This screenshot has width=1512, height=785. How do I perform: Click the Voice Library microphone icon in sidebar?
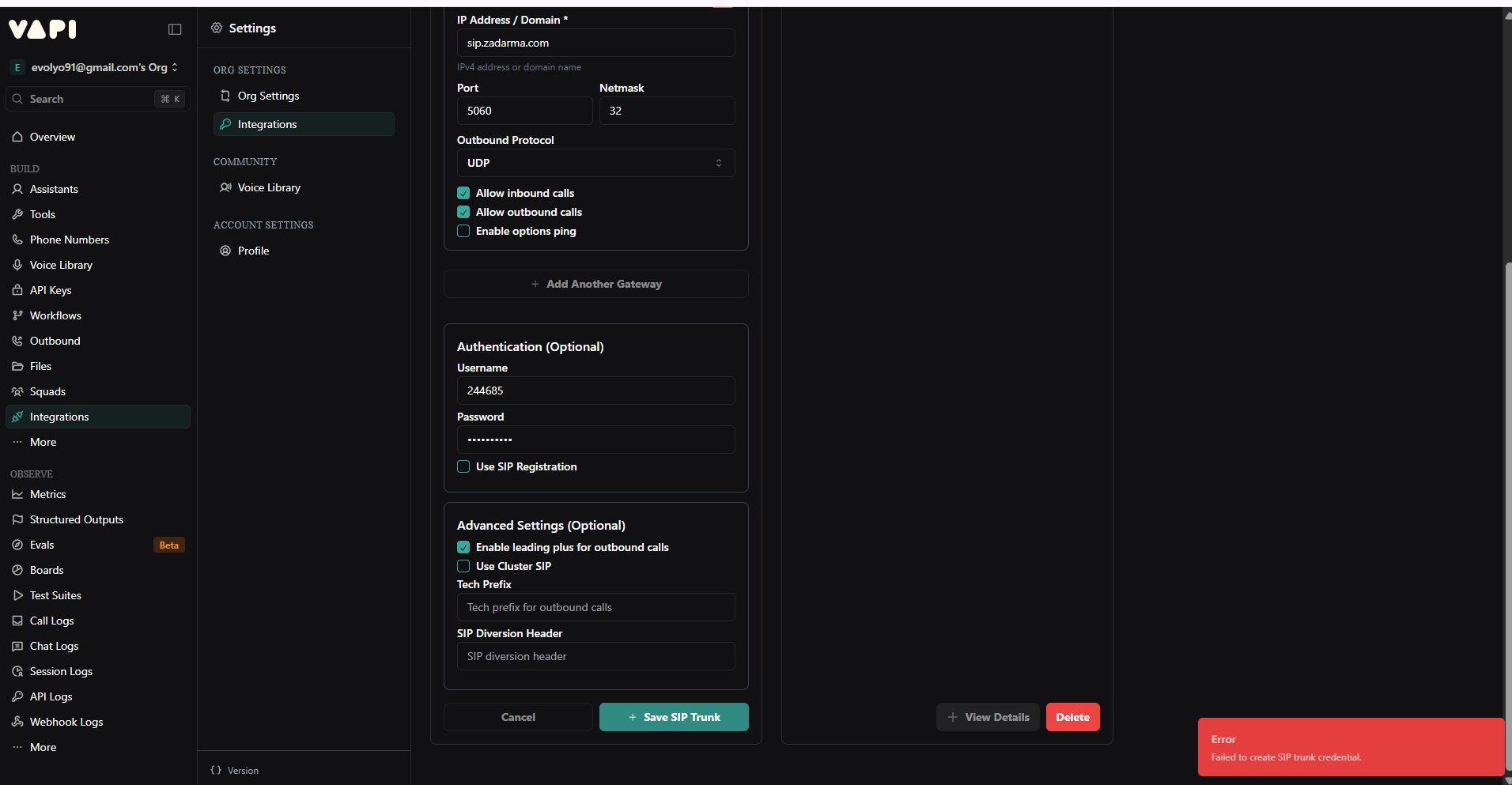pos(17,265)
